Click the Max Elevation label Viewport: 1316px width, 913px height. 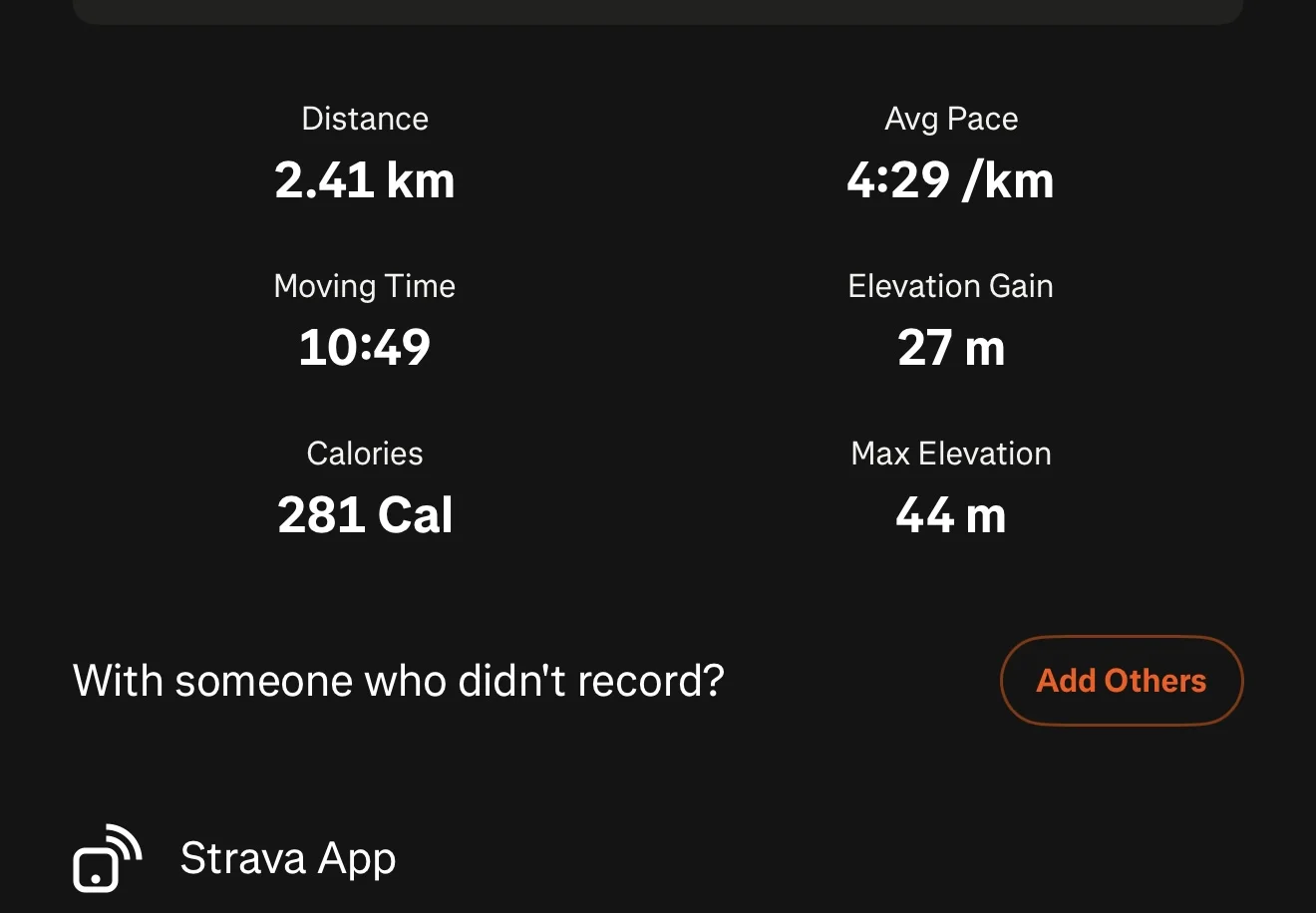pyautogui.click(x=951, y=454)
